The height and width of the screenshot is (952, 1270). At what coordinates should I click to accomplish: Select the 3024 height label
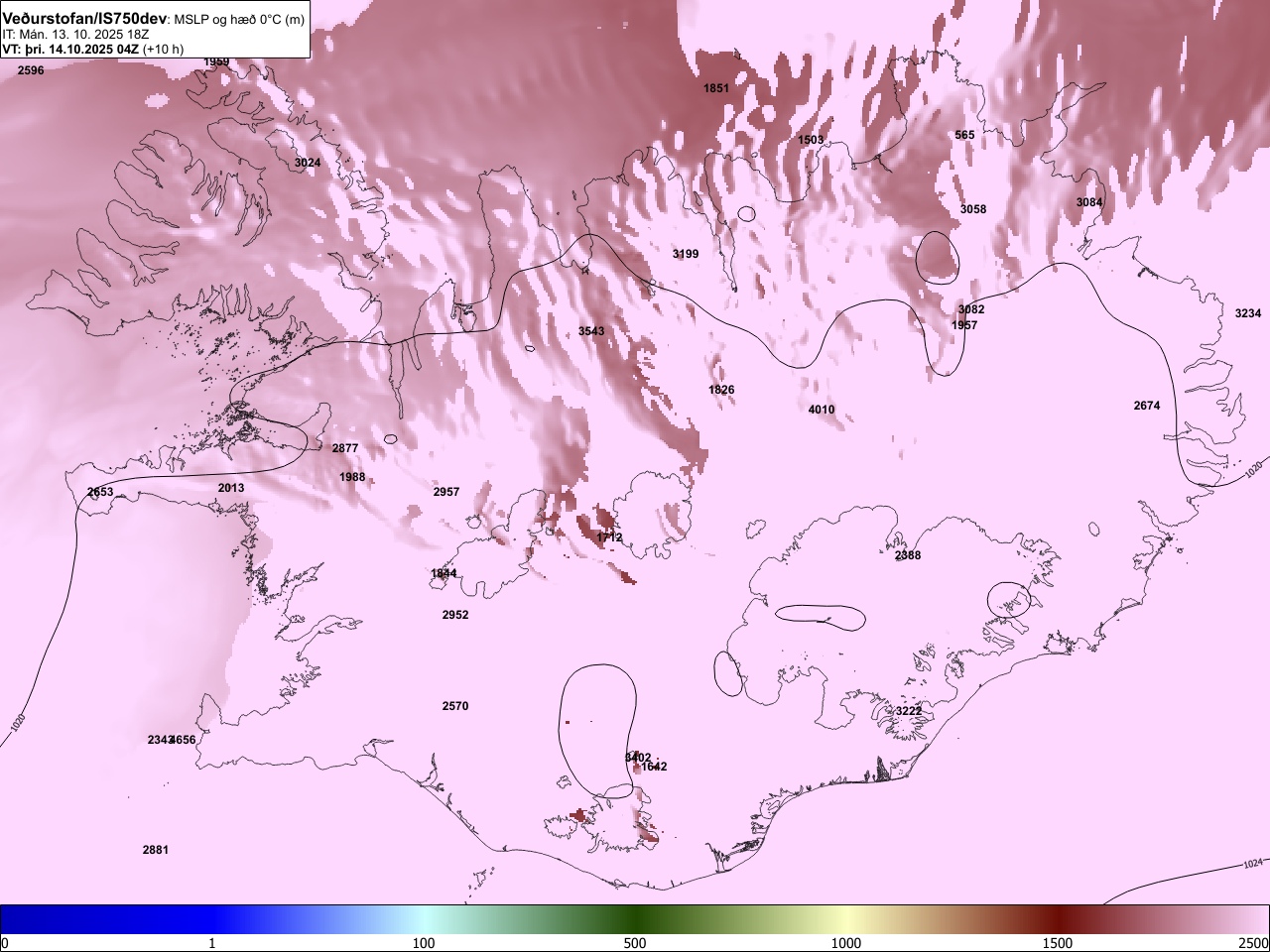coord(308,163)
